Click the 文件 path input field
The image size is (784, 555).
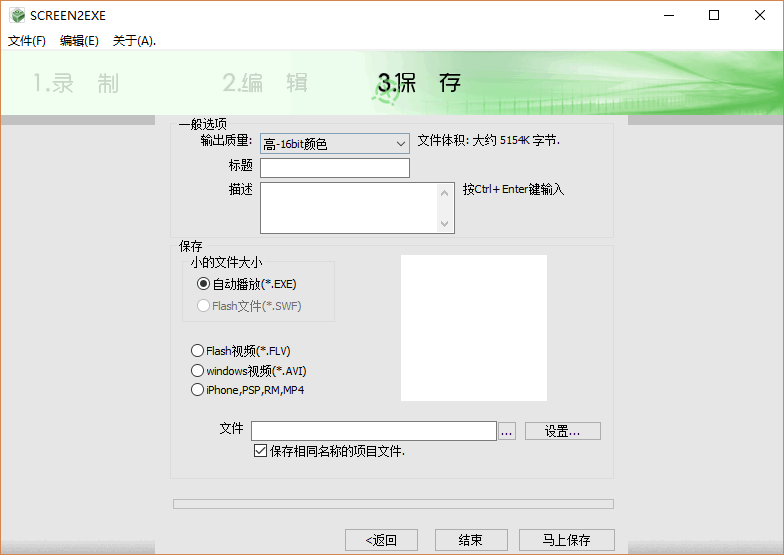(374, 431)
